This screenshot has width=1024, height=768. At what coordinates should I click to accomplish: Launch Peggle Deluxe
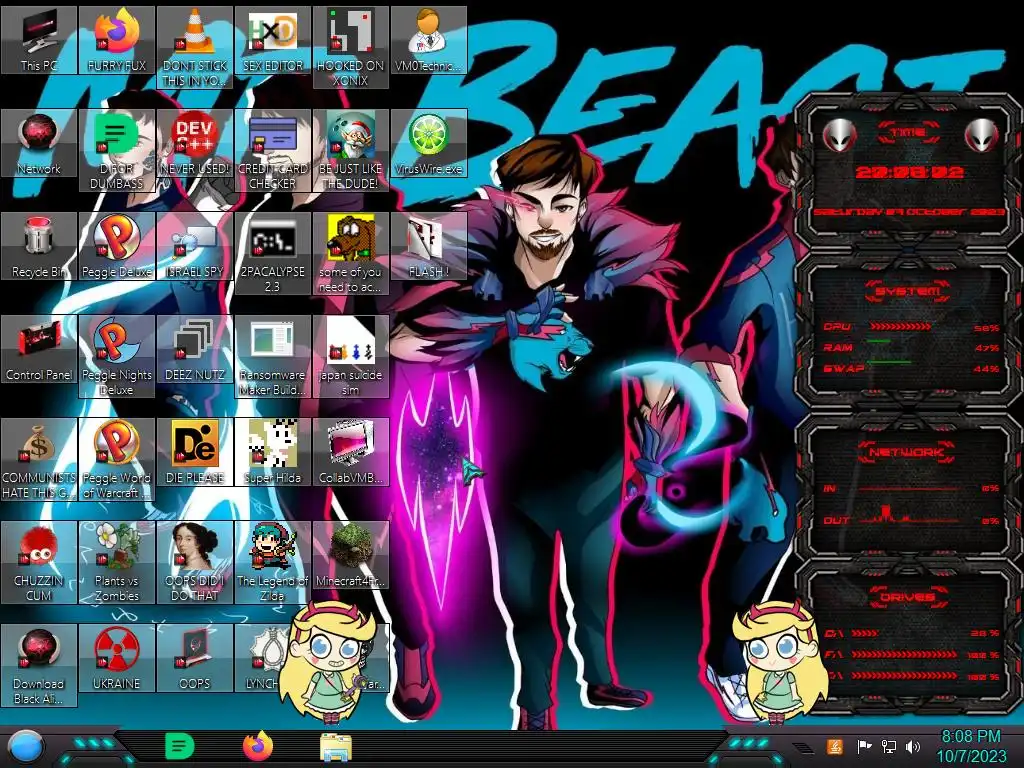point(117,247)
